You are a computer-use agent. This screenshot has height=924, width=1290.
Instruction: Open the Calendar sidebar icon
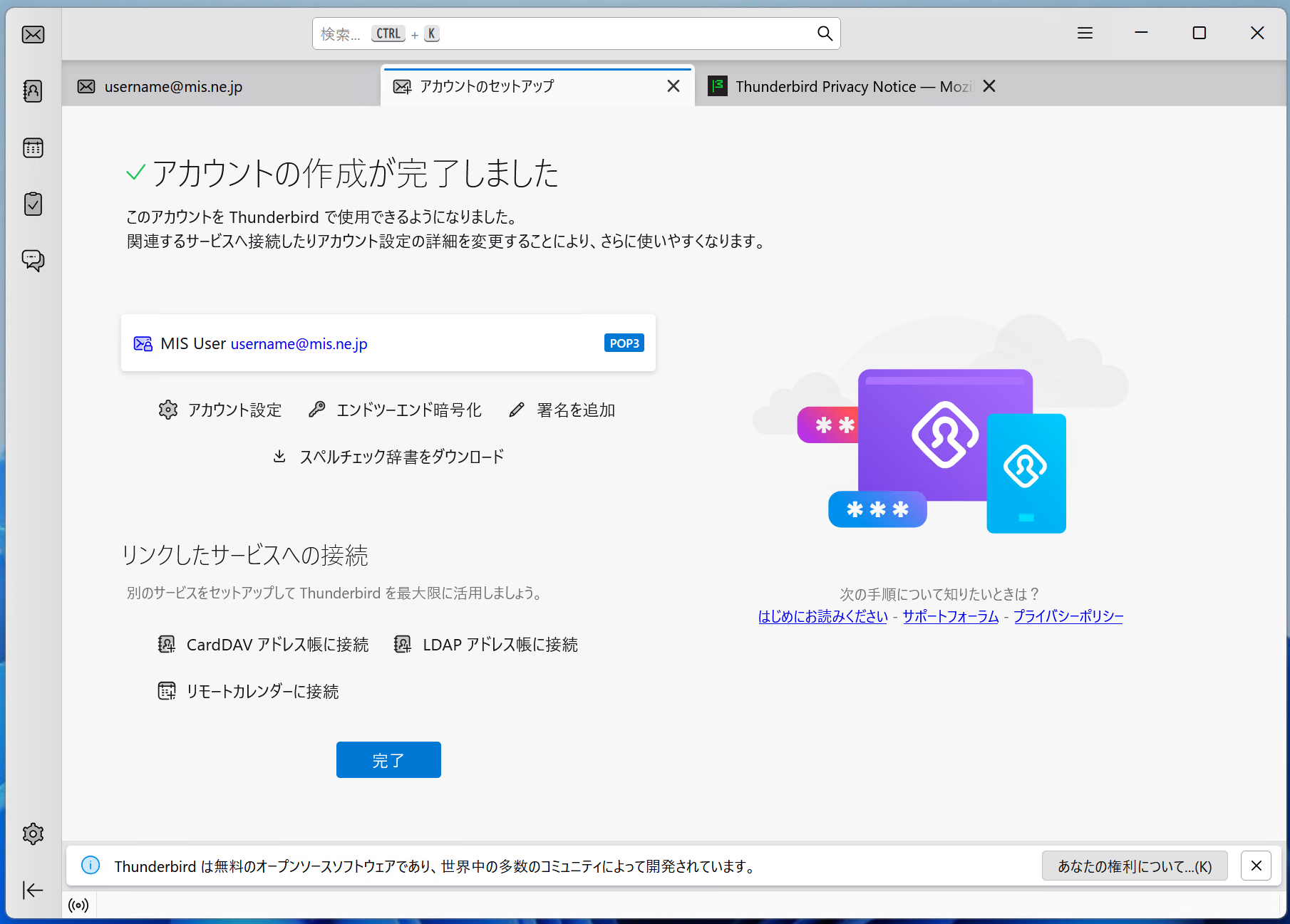[33, 147]
